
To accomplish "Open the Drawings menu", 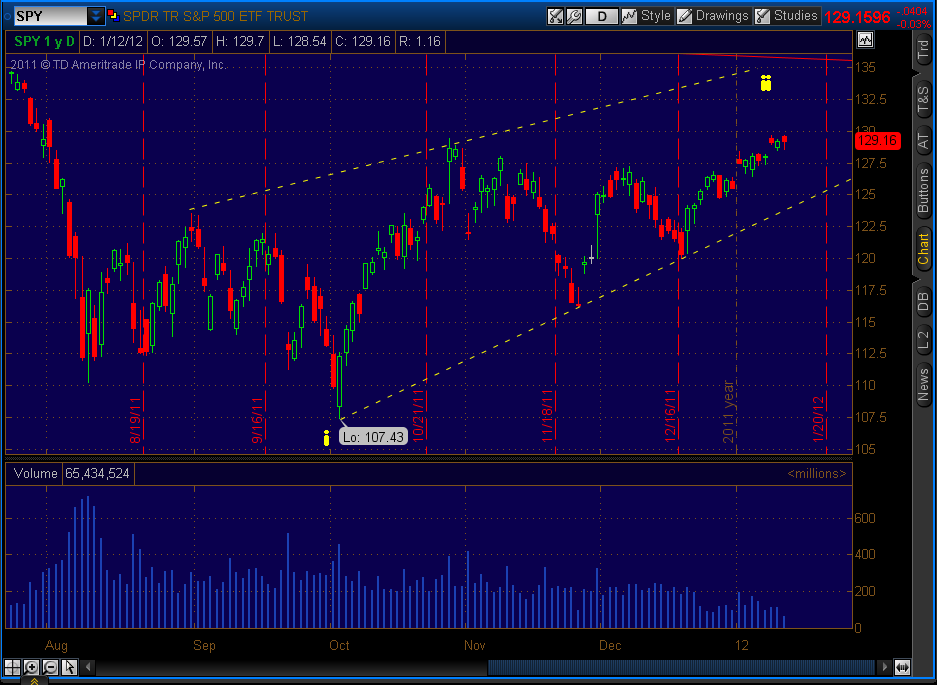I will tap(714, 16).
